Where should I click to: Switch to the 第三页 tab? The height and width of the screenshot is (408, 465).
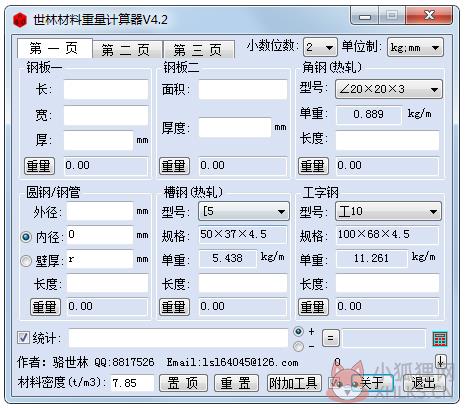[x=198, y=50]
